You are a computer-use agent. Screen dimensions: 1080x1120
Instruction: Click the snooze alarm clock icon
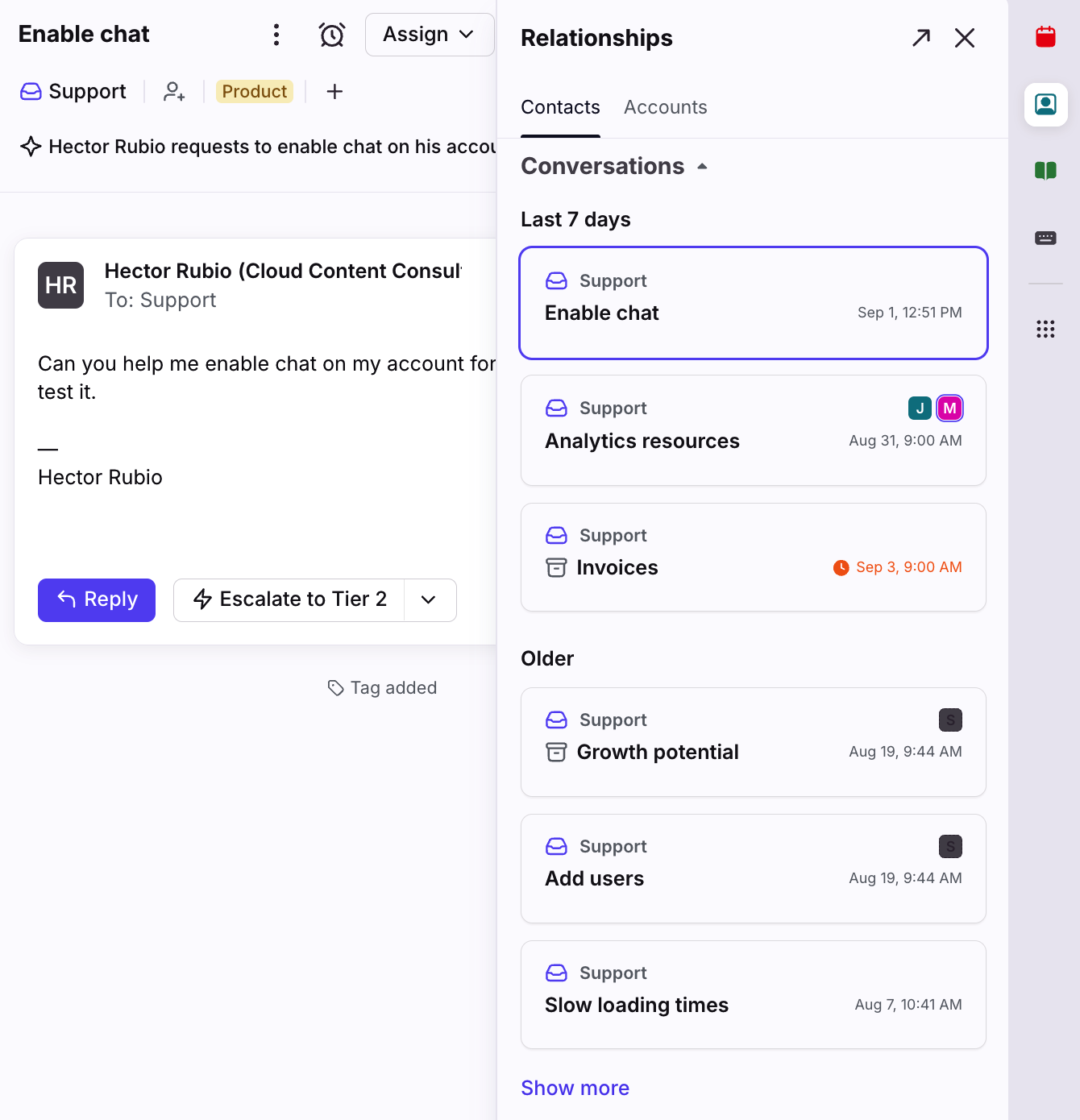coord(332,35)
